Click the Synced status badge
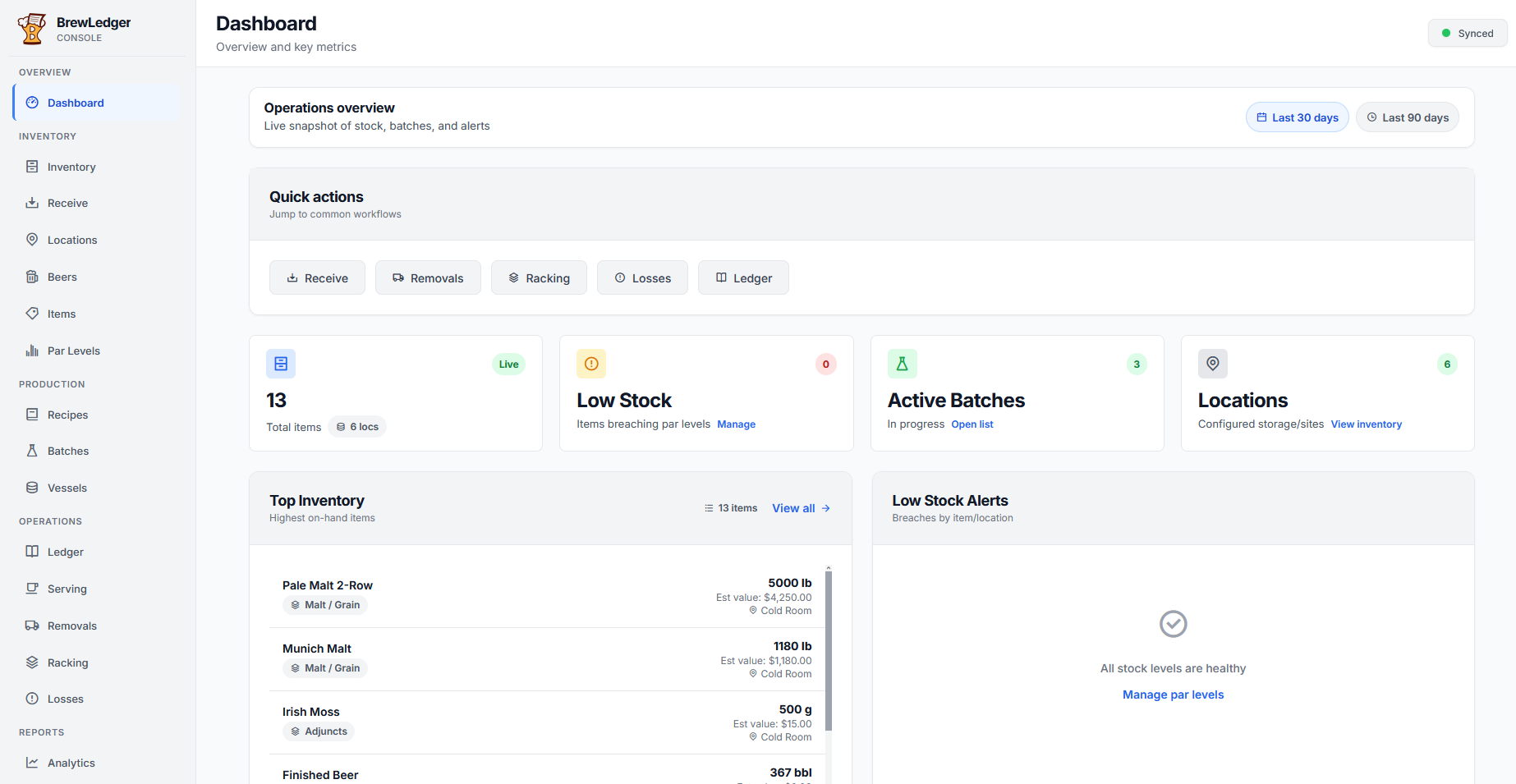 [1468, 34]
